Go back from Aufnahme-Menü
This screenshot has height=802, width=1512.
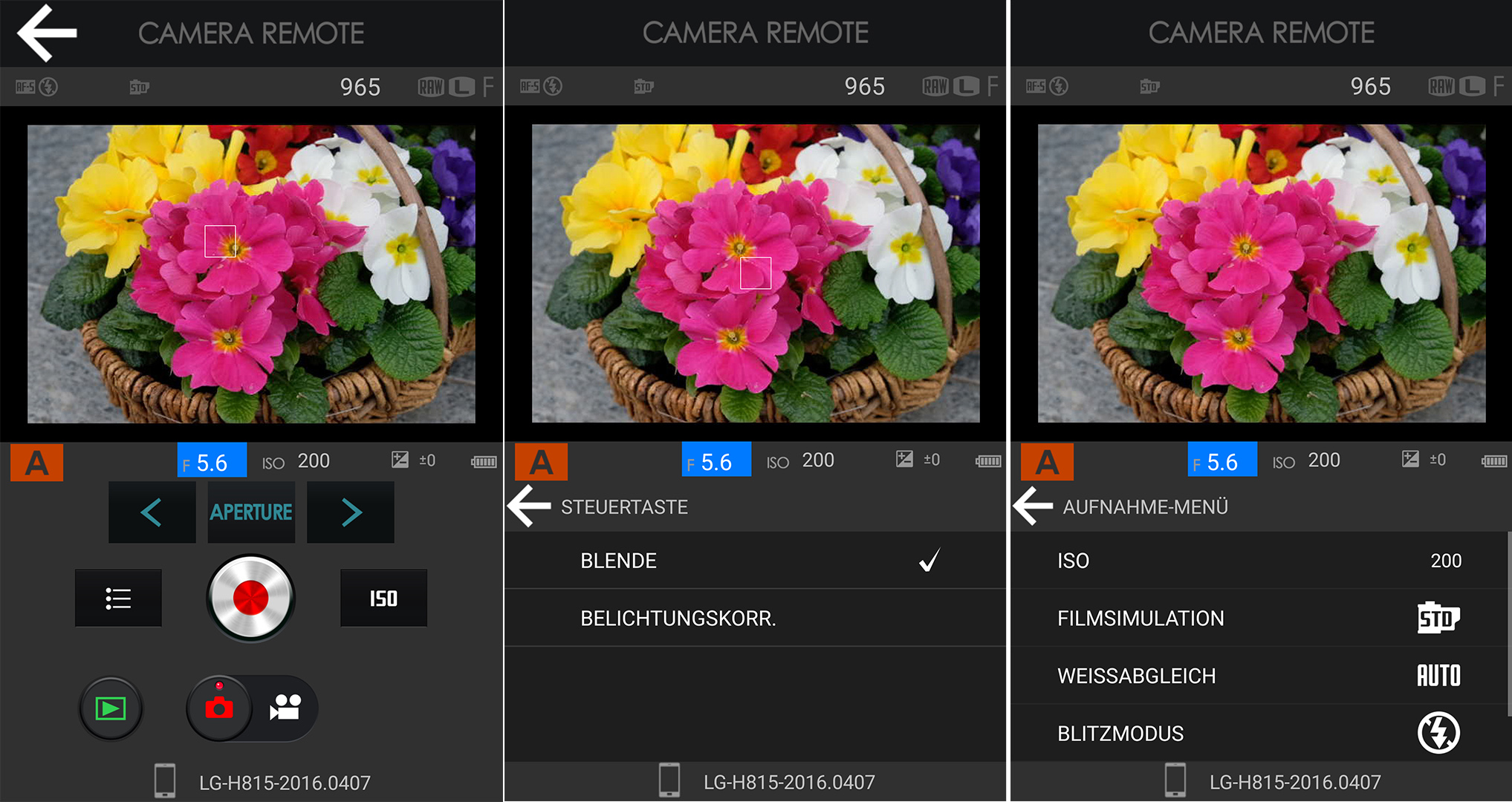[x=1034, y=506]
